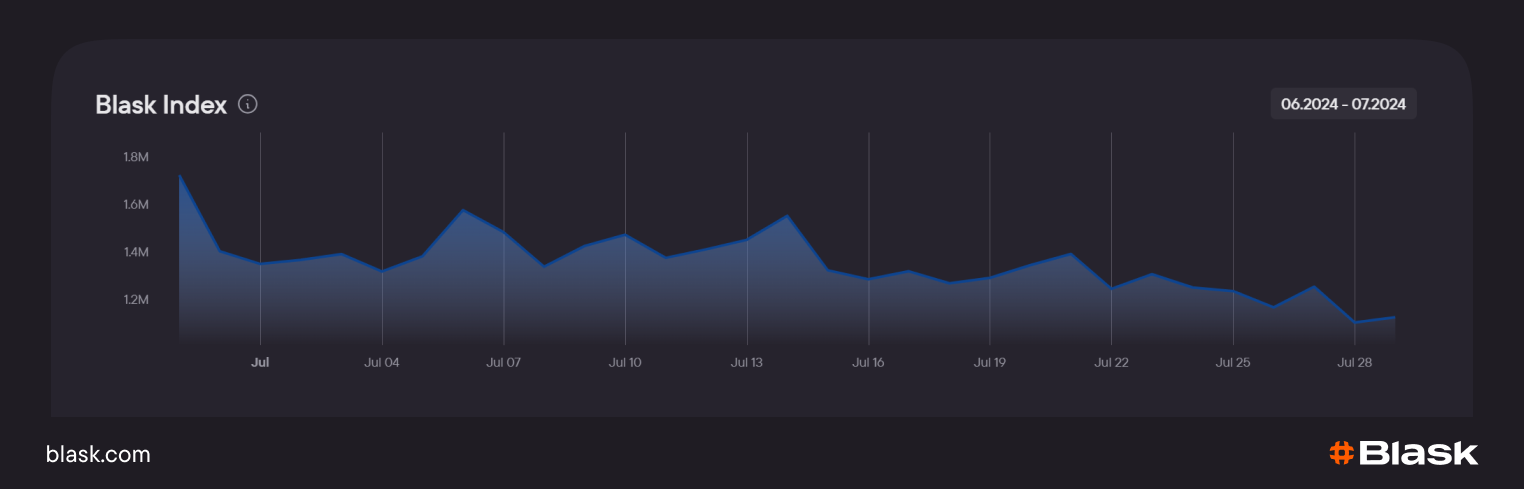The height and width of the screenshot is (489, 1524).
Task: Open the blask.com link
Action: coord(98,454)
